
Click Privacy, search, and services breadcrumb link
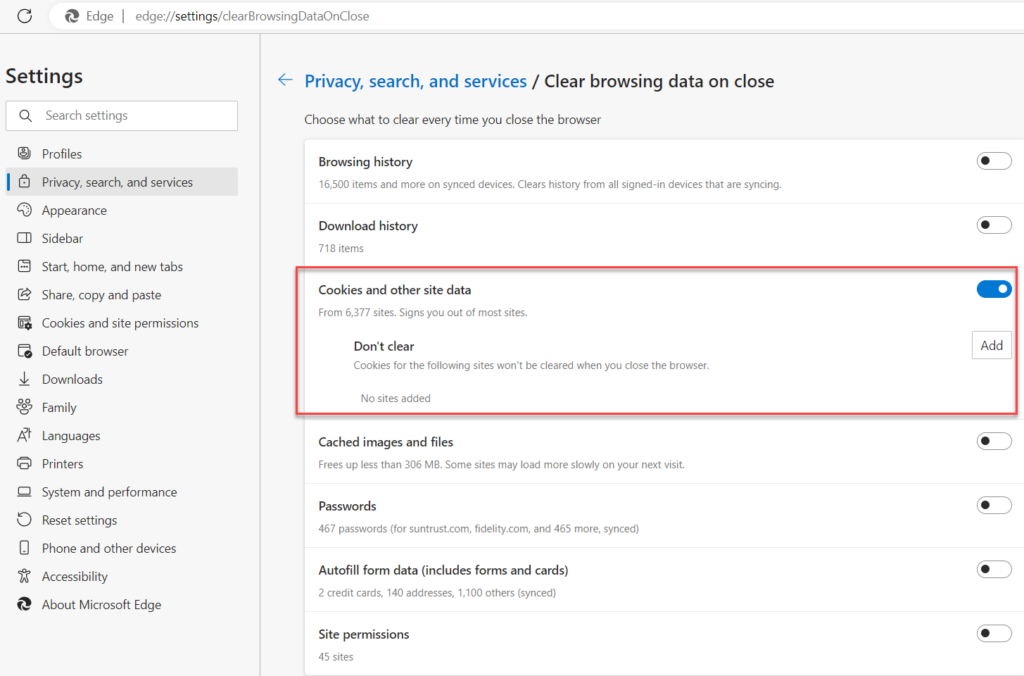click(x=415, y=81)
